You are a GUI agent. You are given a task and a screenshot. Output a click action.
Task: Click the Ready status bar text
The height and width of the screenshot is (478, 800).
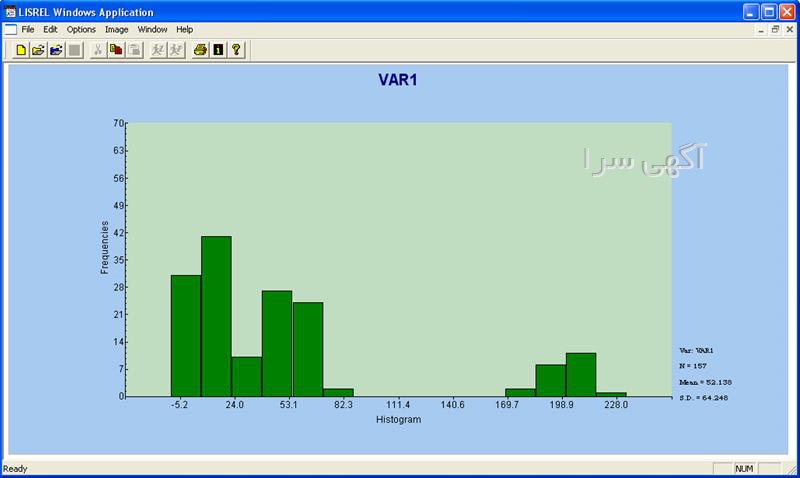[x=15, y=468]
